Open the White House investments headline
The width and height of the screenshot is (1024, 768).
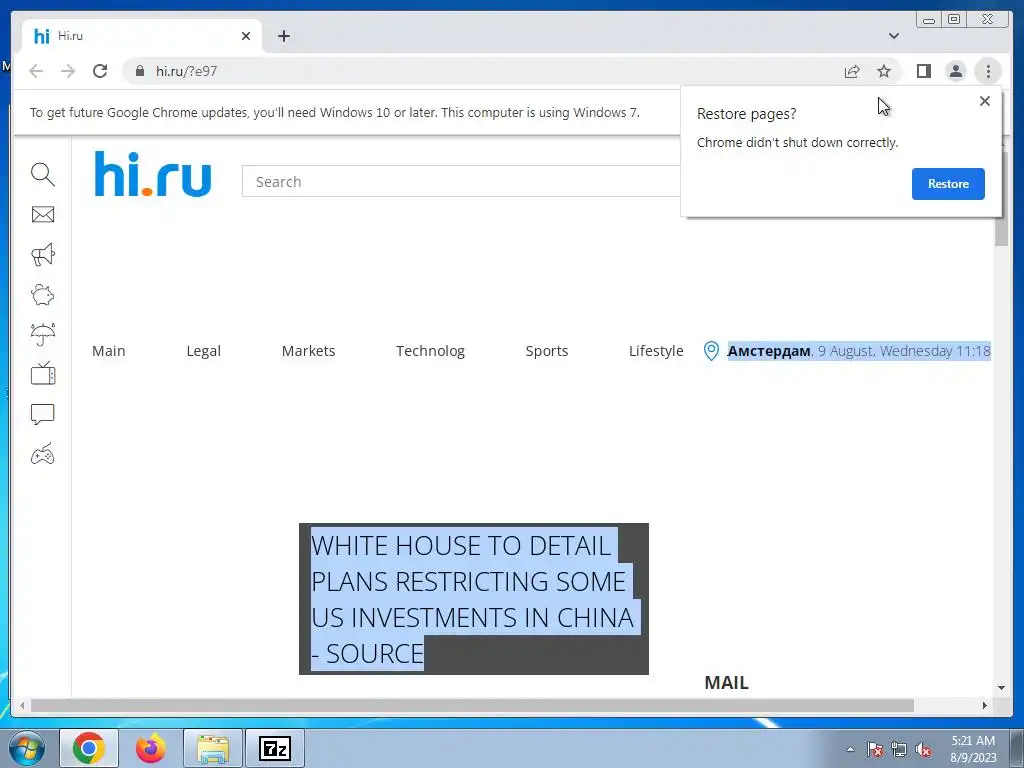(473, 599)
